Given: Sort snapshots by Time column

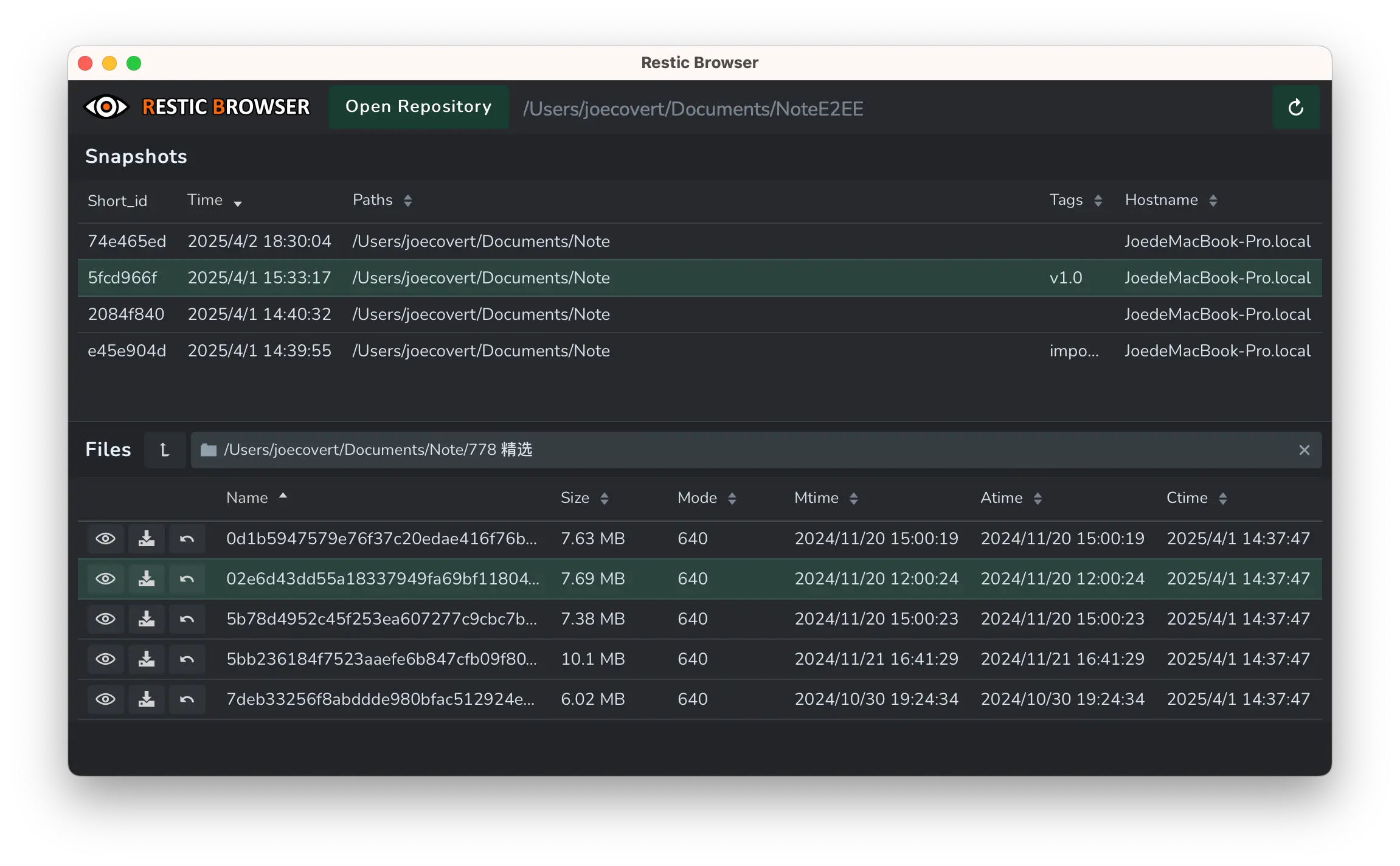Looking at the screenshot, I should point(214,200).
